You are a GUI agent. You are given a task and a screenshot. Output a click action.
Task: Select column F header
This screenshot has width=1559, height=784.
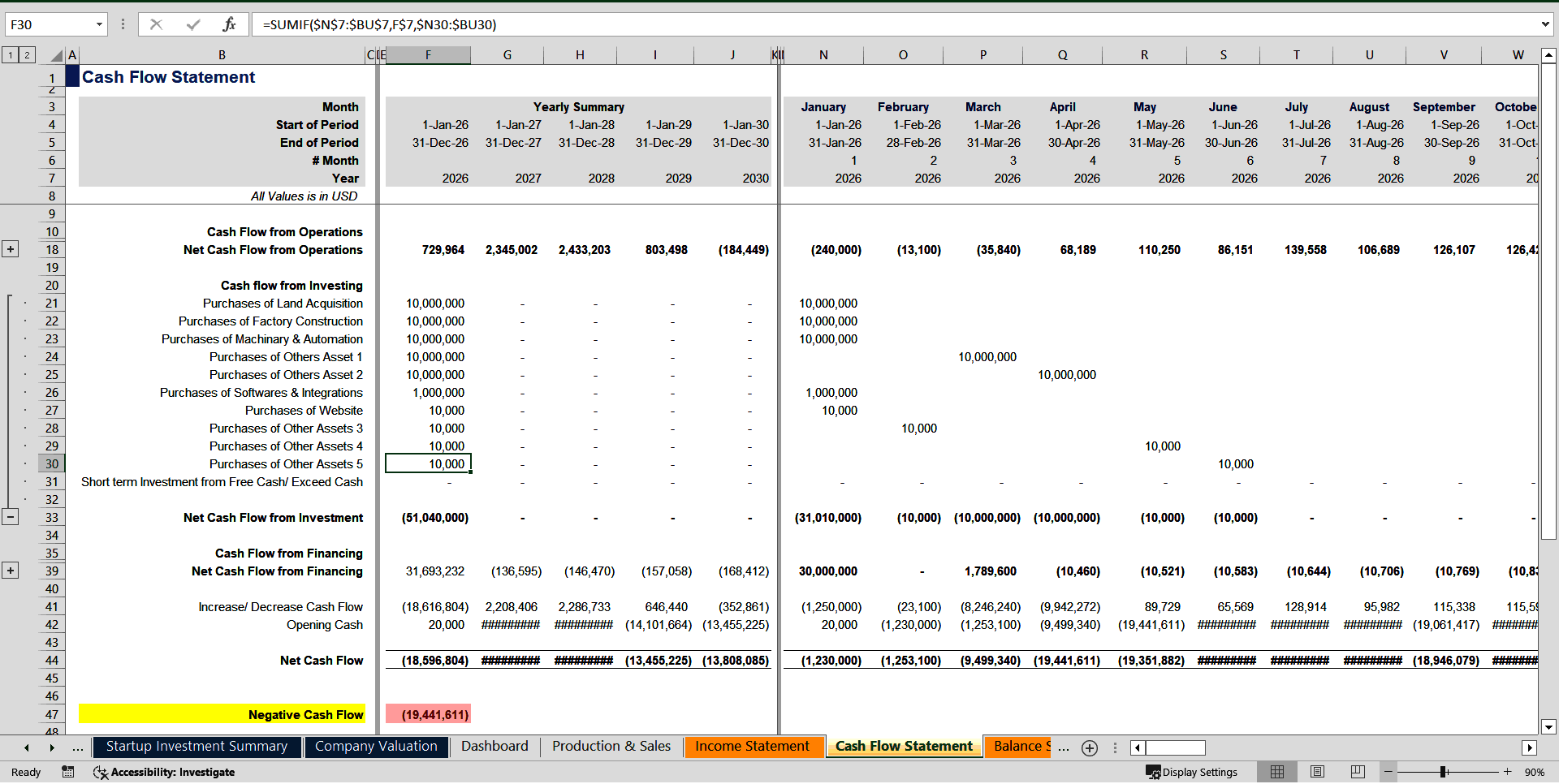pyautogui.click(x=428, y=55)
